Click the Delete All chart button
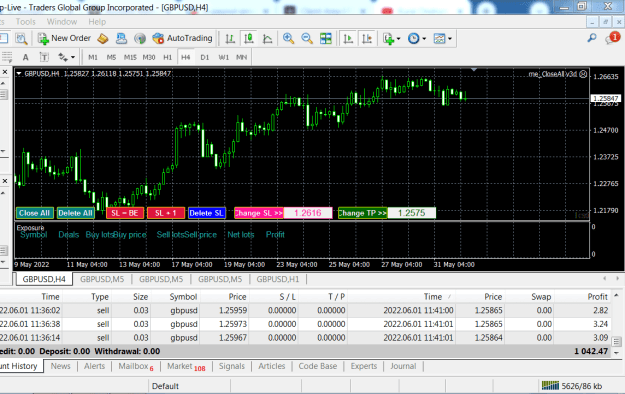 (x=75, y=213)
